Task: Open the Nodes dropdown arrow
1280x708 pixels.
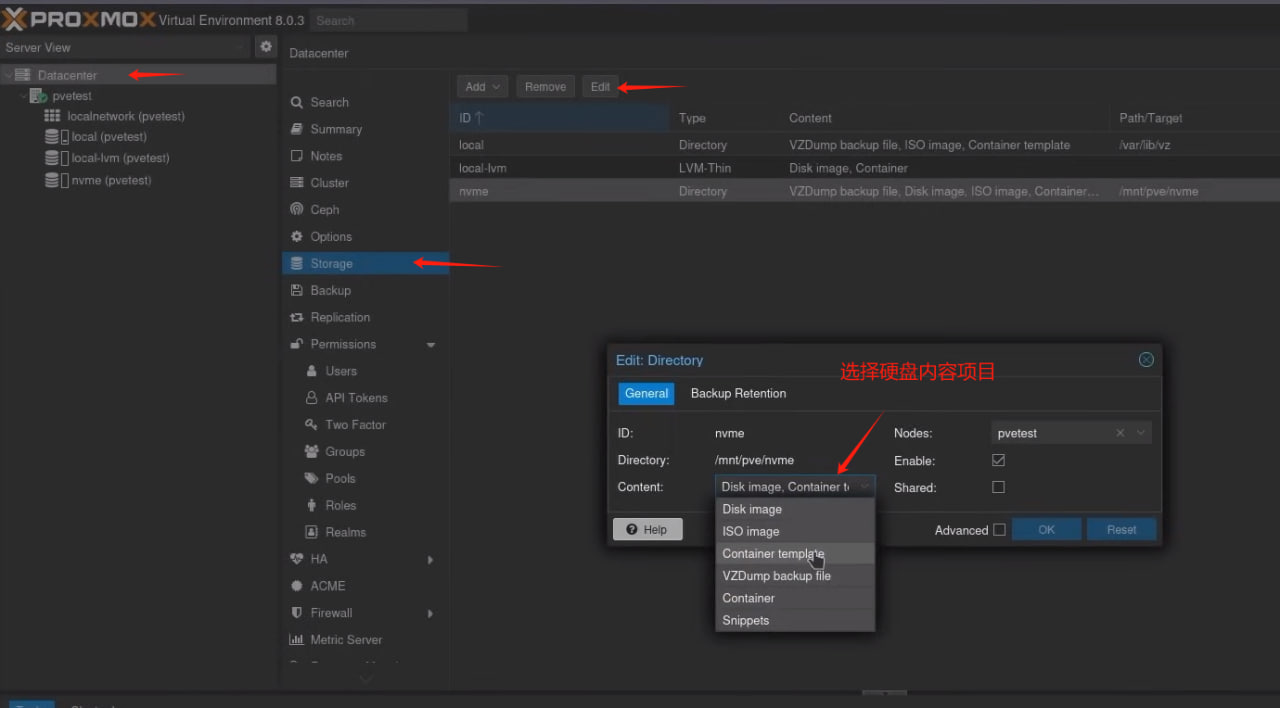Action: [1141, 433]
